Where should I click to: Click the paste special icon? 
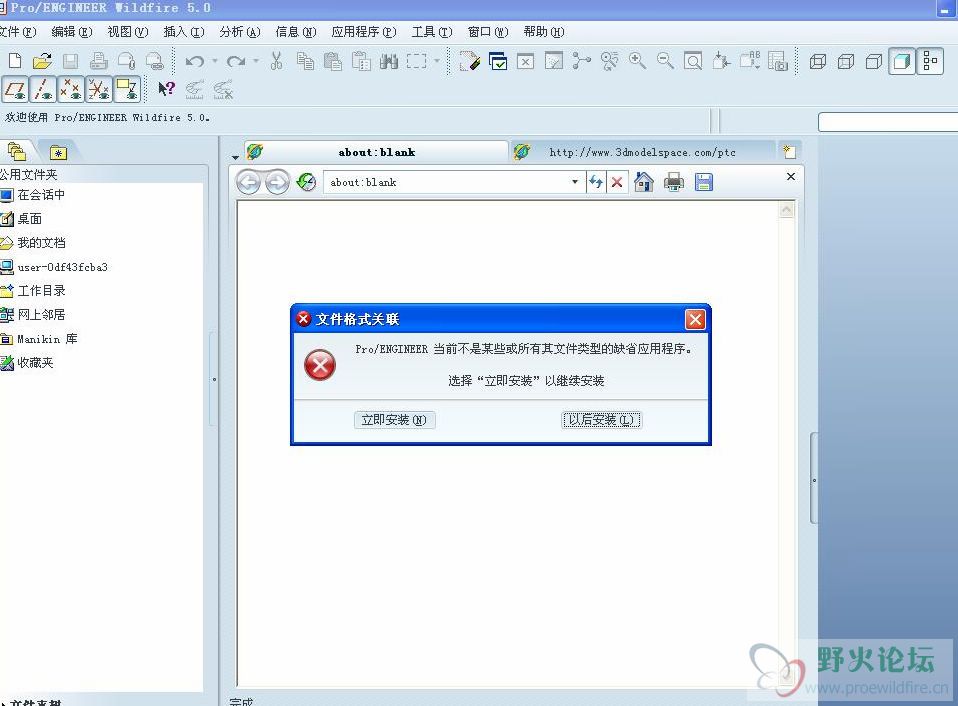(x=360, y=61)
